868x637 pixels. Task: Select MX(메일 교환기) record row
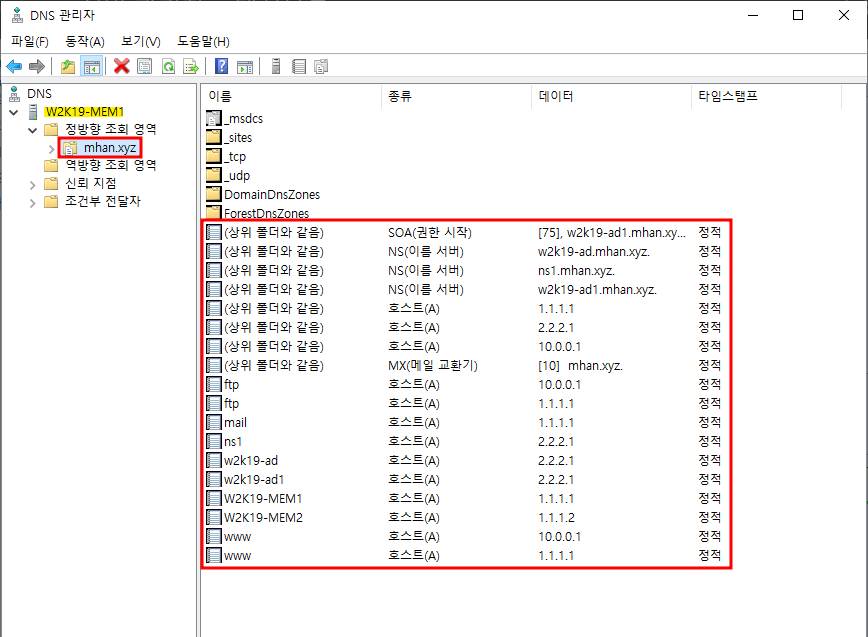[x=464, y=365]
